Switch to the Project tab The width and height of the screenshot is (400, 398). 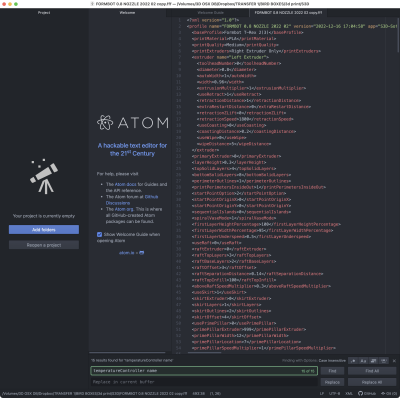[44, 13]
